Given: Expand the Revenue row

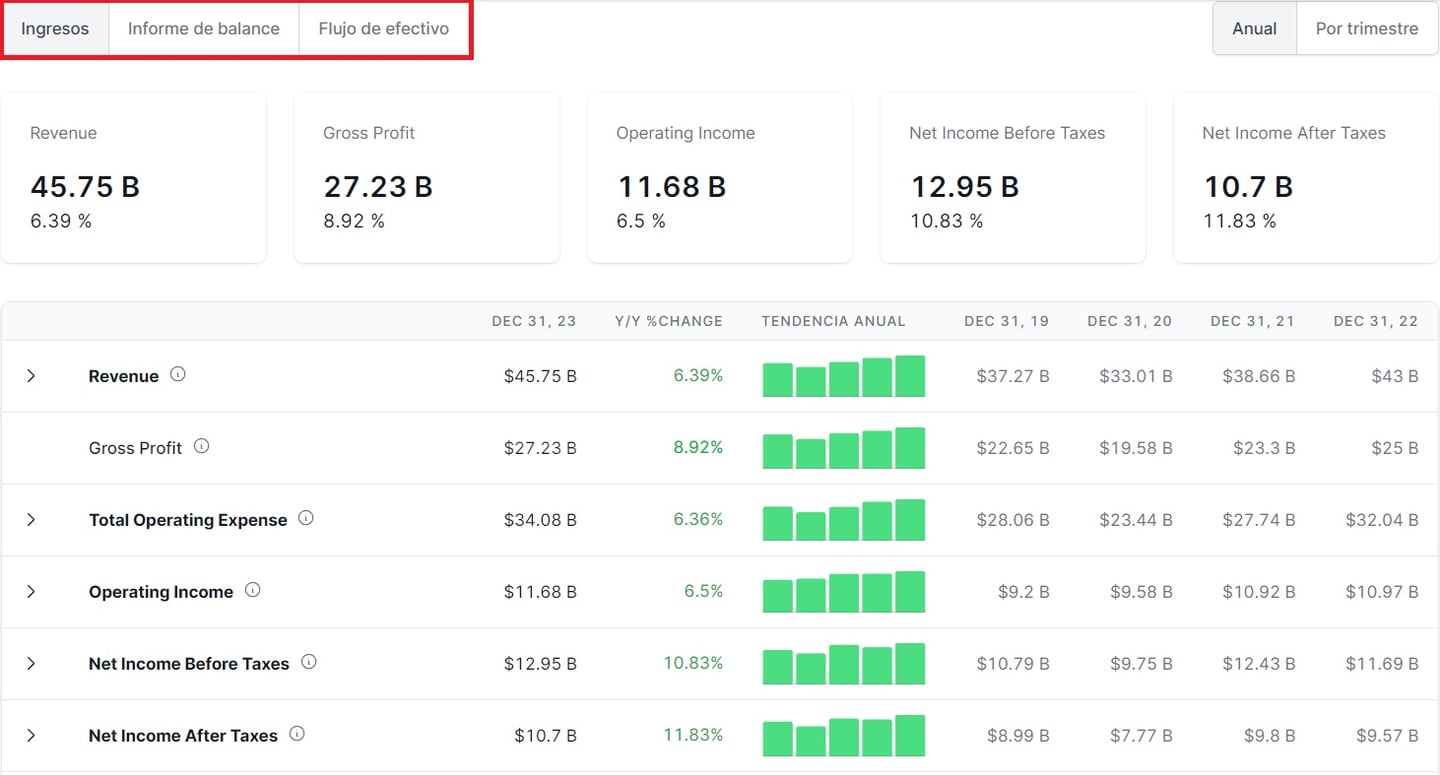Looking at the screenshot, I should click(31, 376).
